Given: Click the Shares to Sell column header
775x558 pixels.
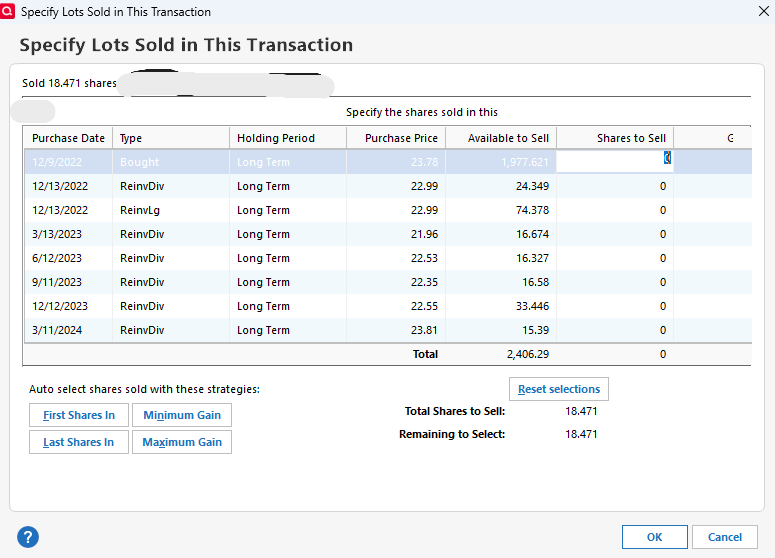Looking at the screenshot, I should pos(615,138).
